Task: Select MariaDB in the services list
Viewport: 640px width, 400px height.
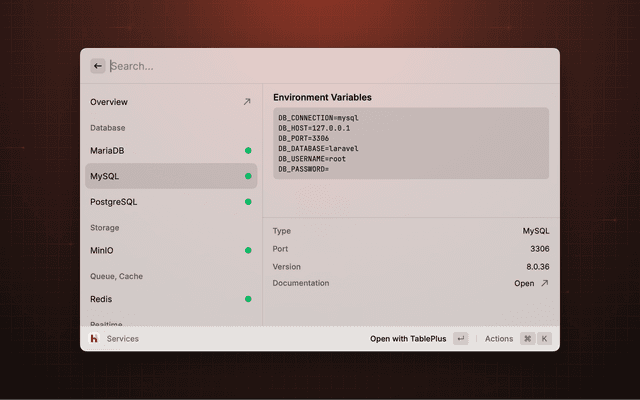Action: [x=108, y=151]
